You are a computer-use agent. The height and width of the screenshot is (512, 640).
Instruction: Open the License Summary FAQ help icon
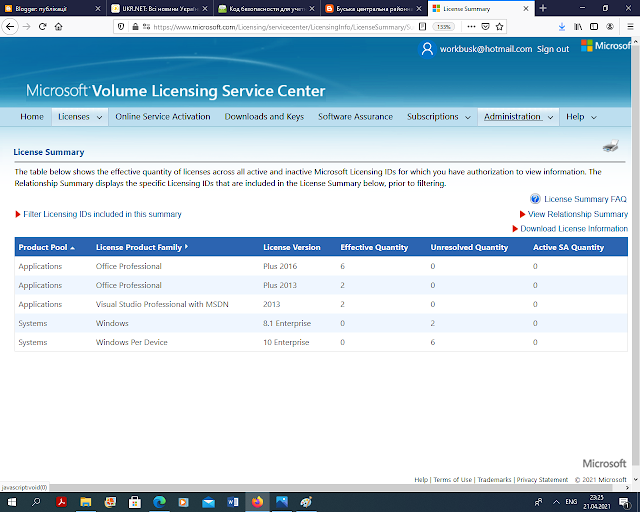[x=535, y=199]
